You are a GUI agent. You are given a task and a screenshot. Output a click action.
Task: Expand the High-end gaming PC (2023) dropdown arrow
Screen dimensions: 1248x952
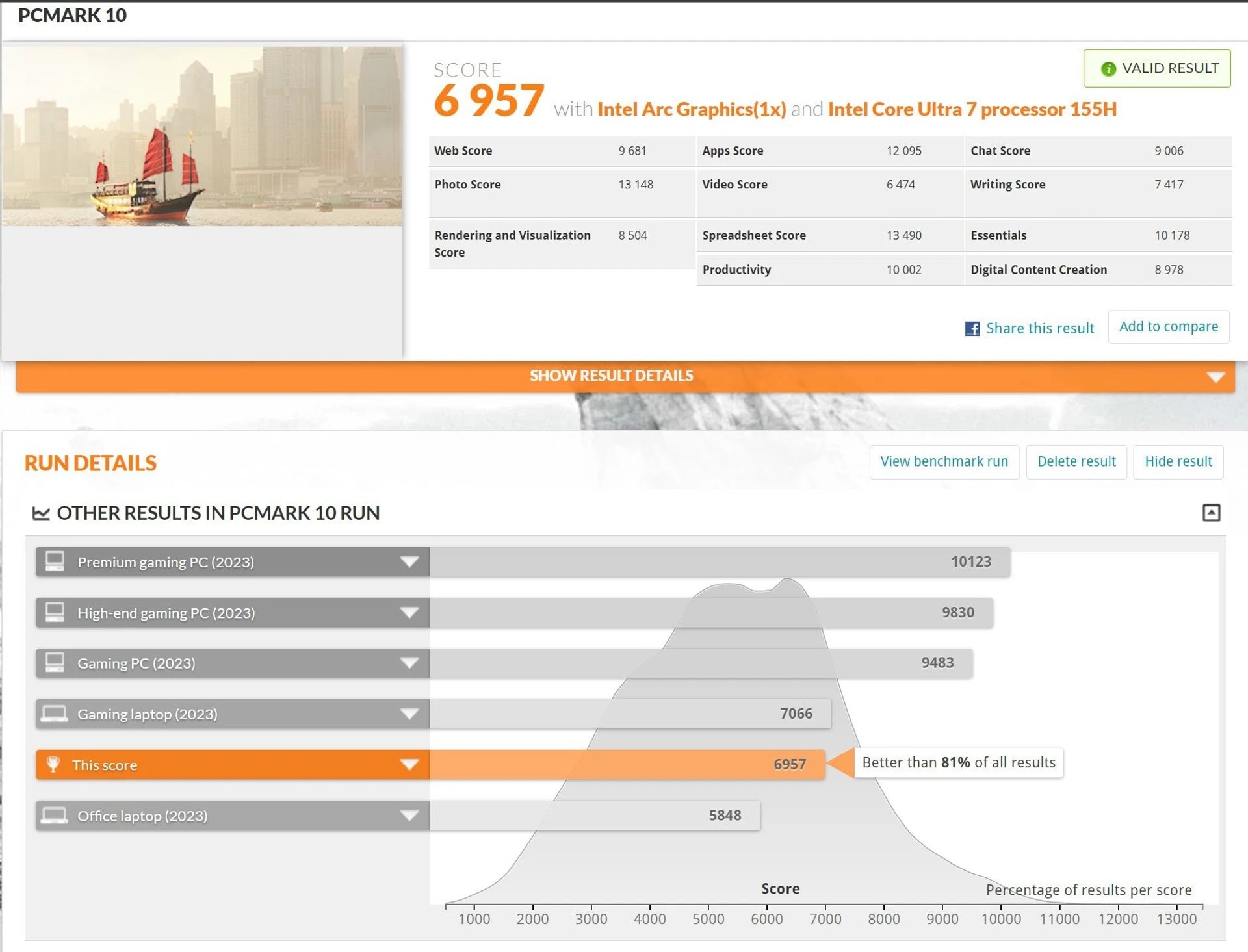tap(409, 613)
